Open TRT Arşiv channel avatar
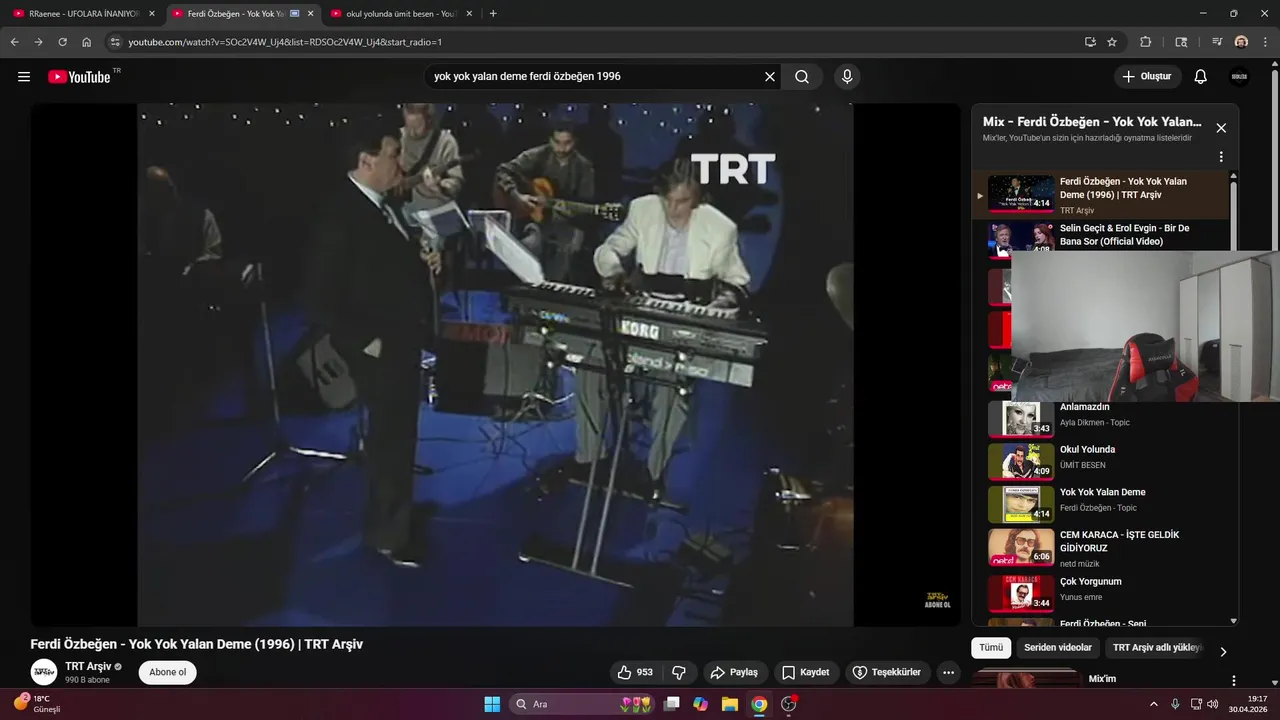Image resolution: width=1280 pixels, height=720 pixels. click(44, 672)
